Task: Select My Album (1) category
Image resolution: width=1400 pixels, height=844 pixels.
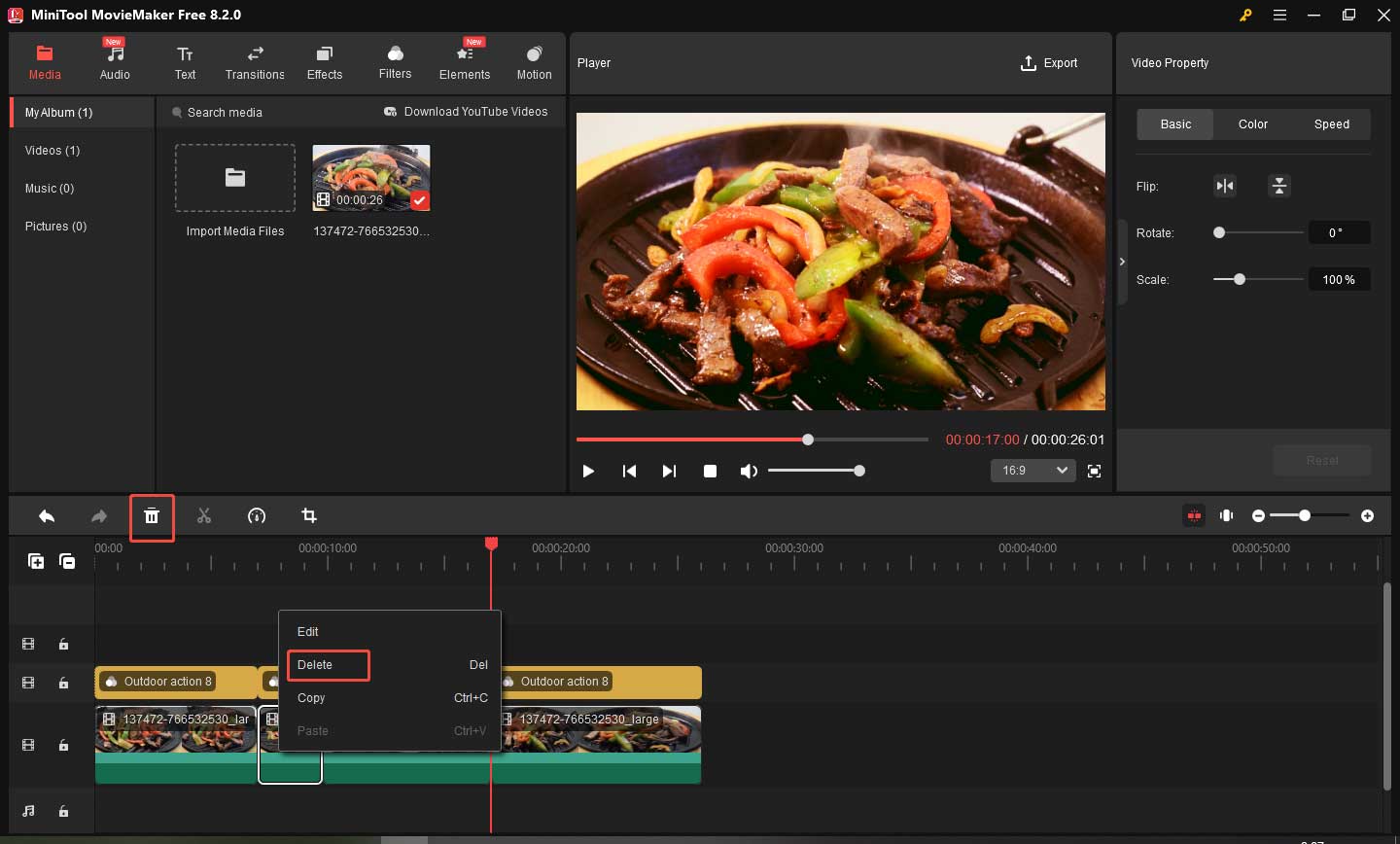Action: (83, 113)
